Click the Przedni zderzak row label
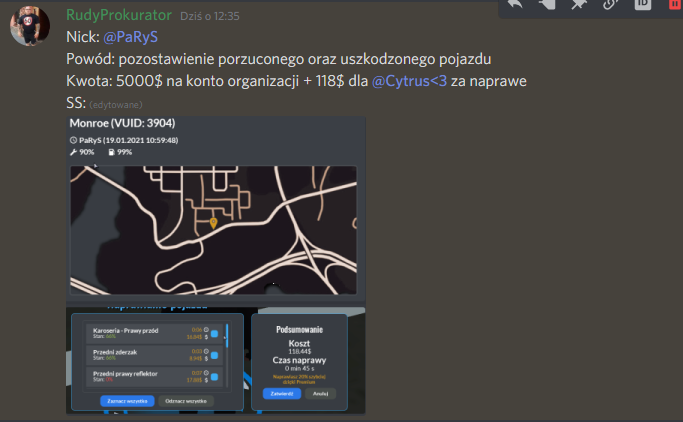 [115, 352]
